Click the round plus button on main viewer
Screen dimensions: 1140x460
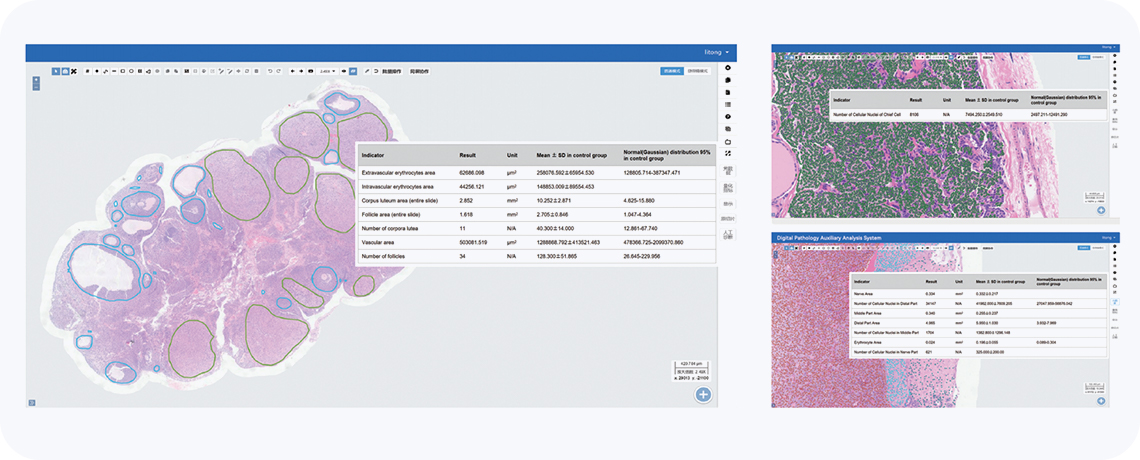(704, 395)
